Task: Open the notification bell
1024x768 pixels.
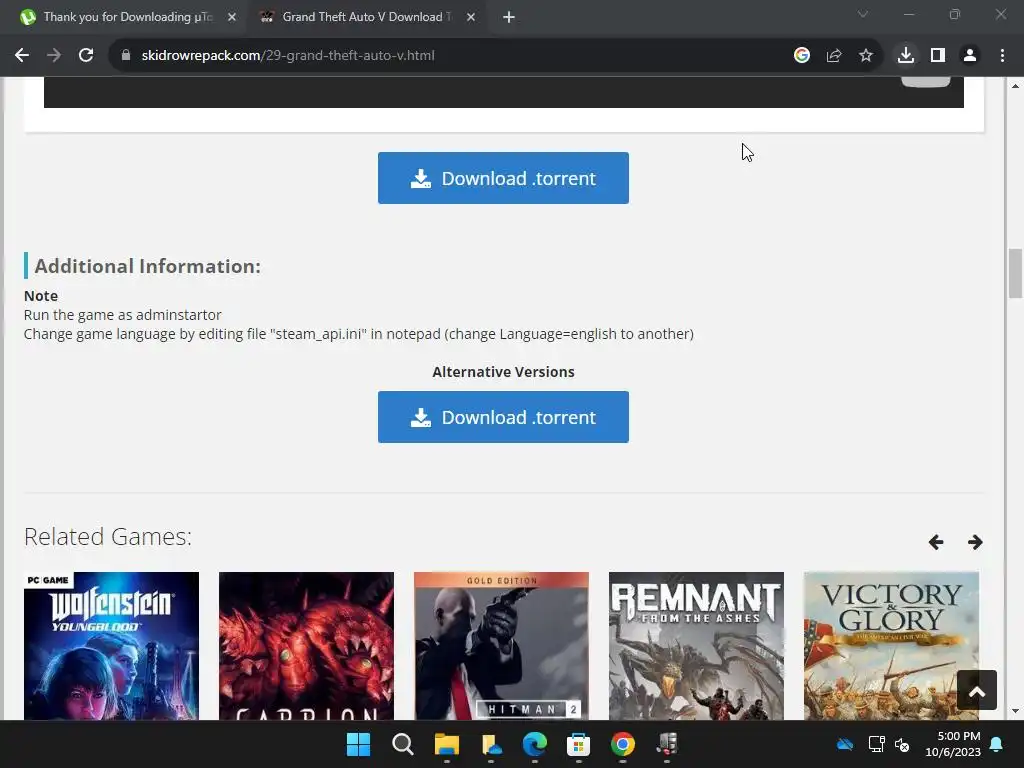Action: click(x=997, y=744)
